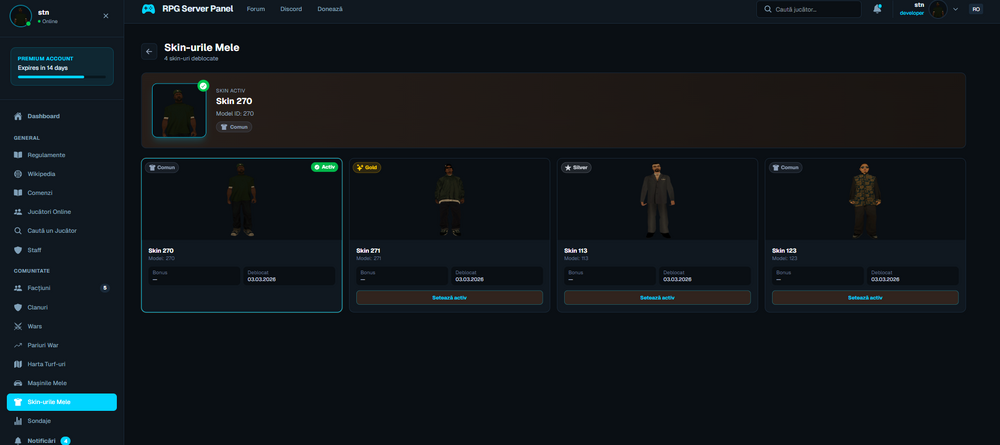Click the Harta Turf-uri map icon
Viewport: 1000px width, 445px height.
(18, 364)
